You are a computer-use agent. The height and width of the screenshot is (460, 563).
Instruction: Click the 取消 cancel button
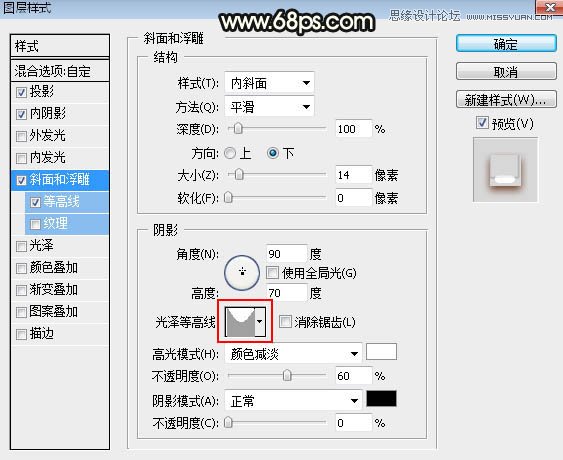pos(506,72)
